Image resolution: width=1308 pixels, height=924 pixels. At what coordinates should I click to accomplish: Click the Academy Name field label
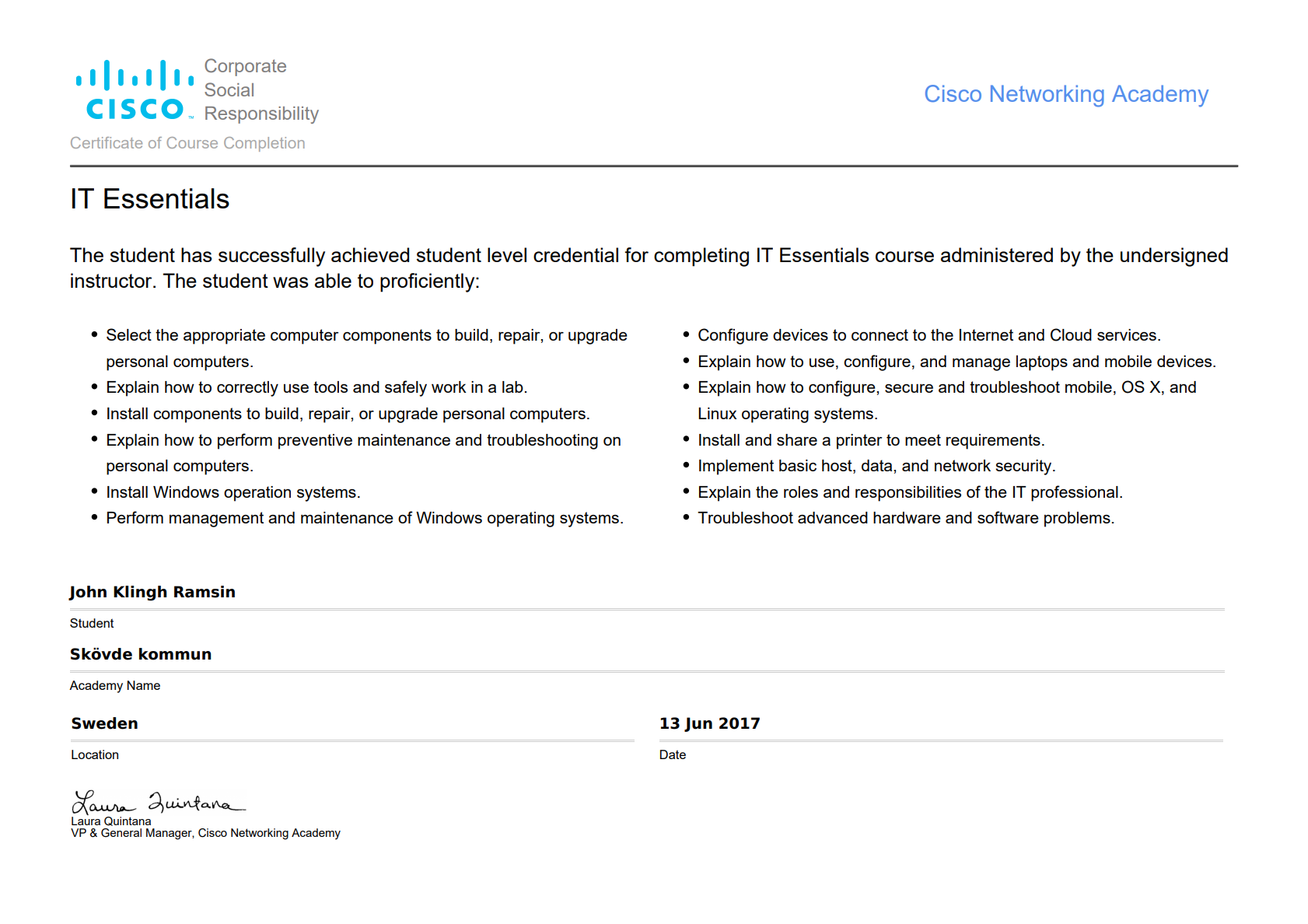coord(115,685)
